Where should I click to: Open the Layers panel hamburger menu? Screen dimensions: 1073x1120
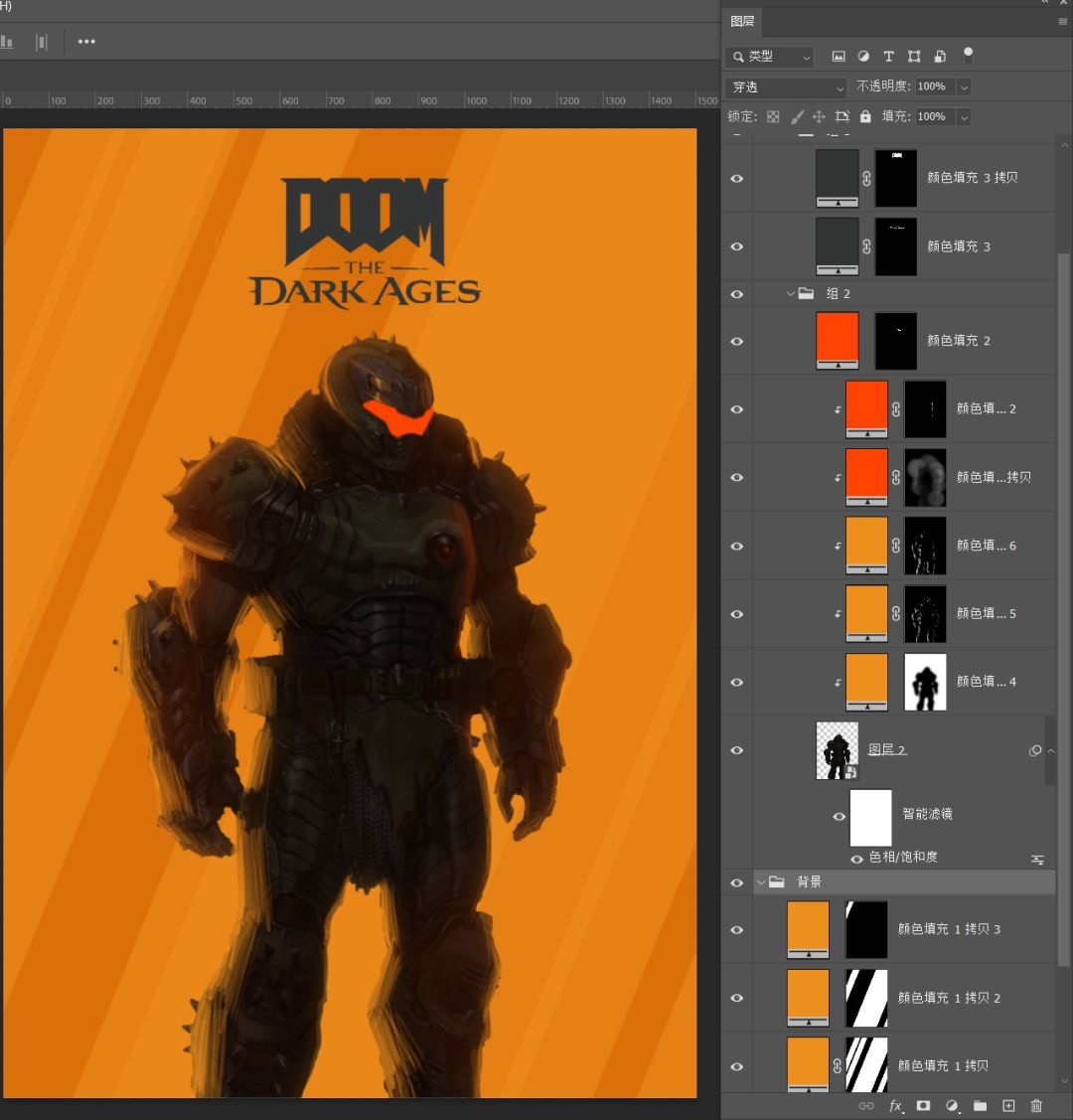point(1062,21)
